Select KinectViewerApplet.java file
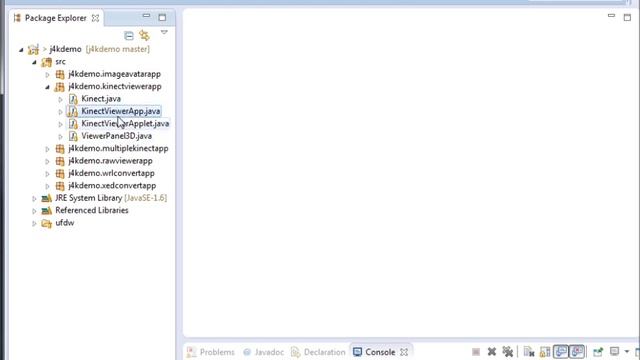 click(125, 123)
